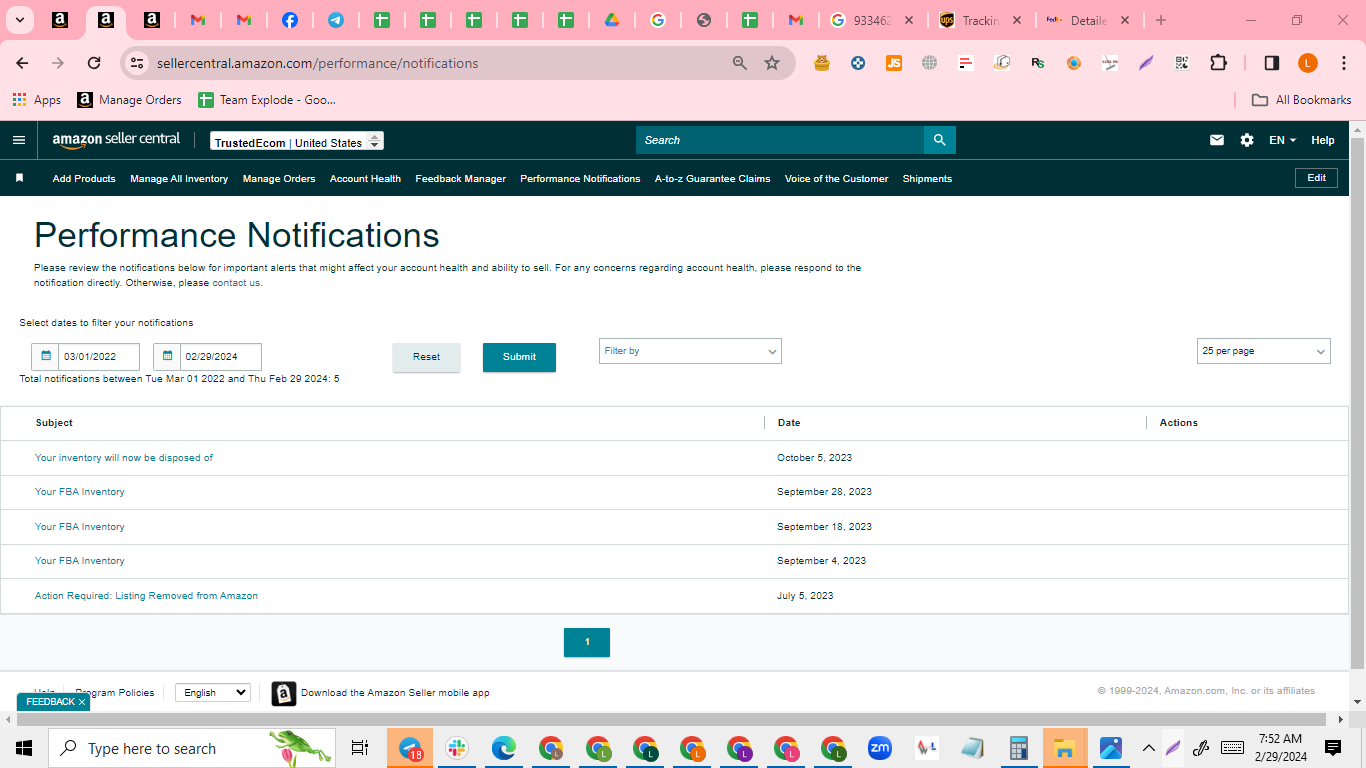The height and width of the screenshot is (768, 1366).
Task: Open the Calculator from the taskbar
Action: 1019,748
